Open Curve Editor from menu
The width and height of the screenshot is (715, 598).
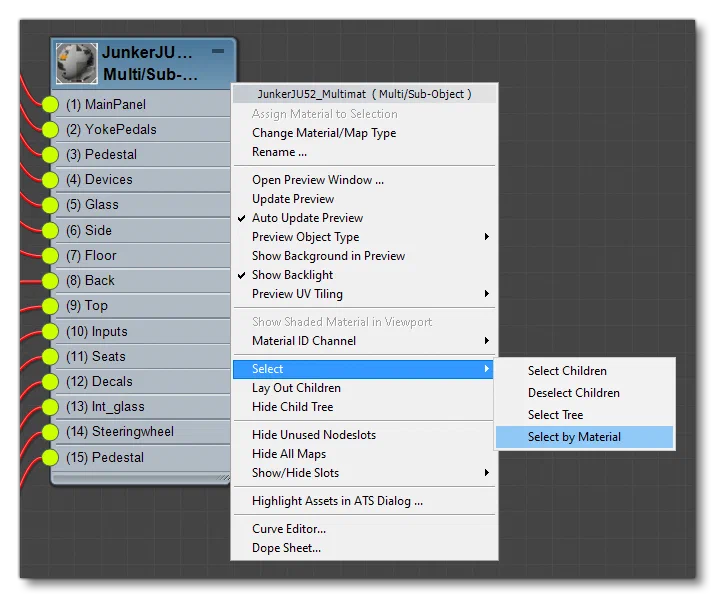pos(364,529)
